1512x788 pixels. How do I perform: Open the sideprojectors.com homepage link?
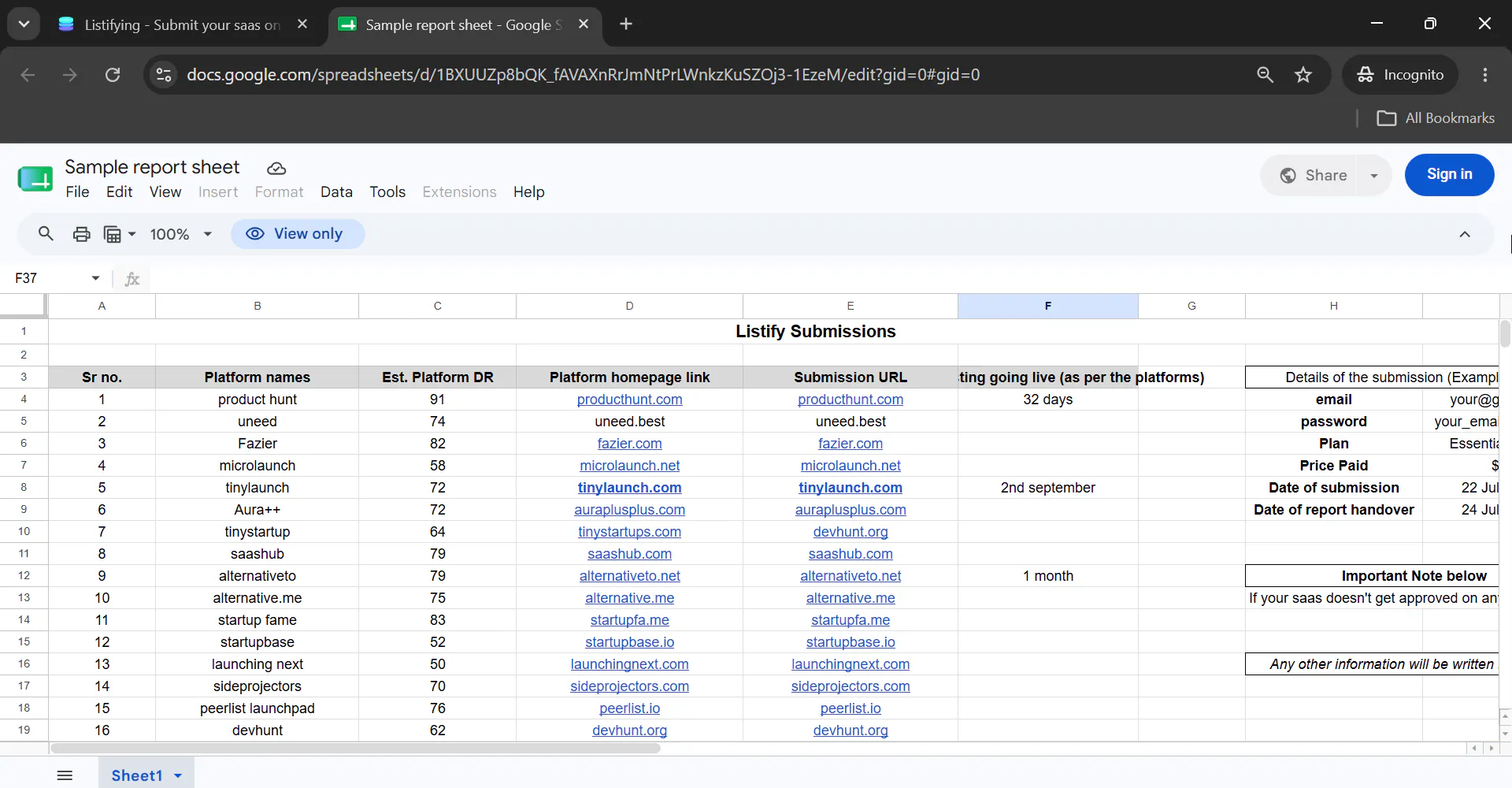coord(629,686)
